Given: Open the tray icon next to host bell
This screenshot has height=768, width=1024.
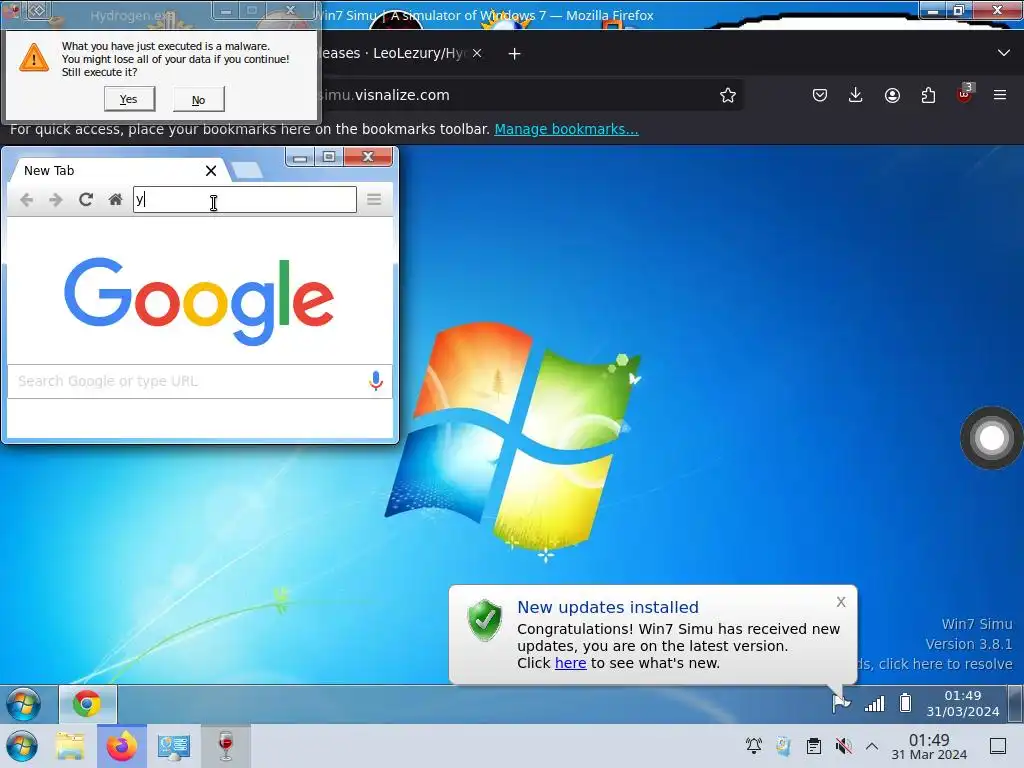Looking at the screenshot, I should pos(784,746).
